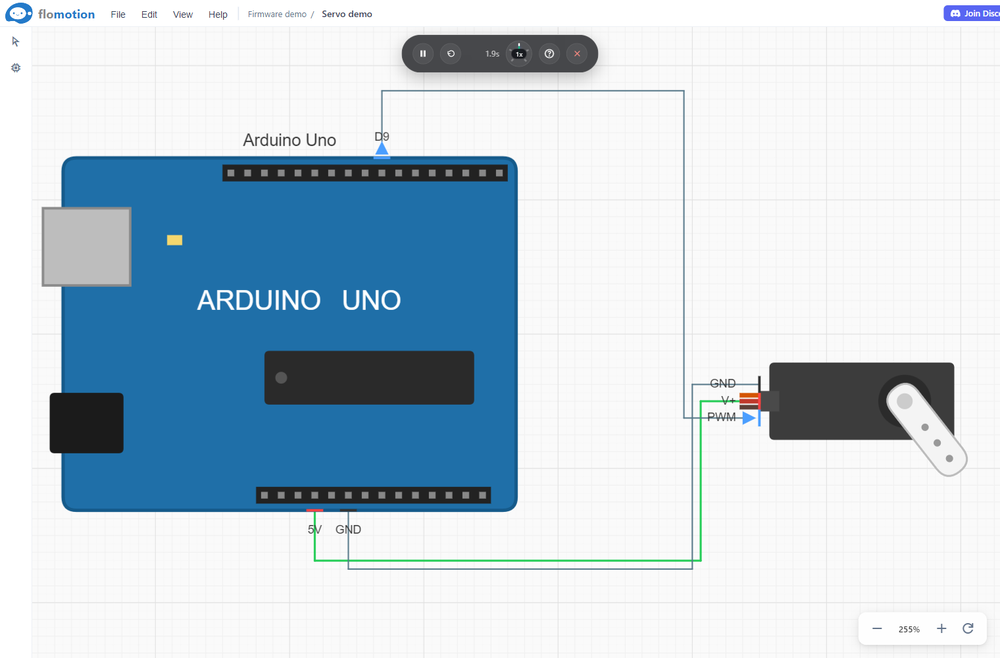Change simulation speed at 1x dial

519,54
